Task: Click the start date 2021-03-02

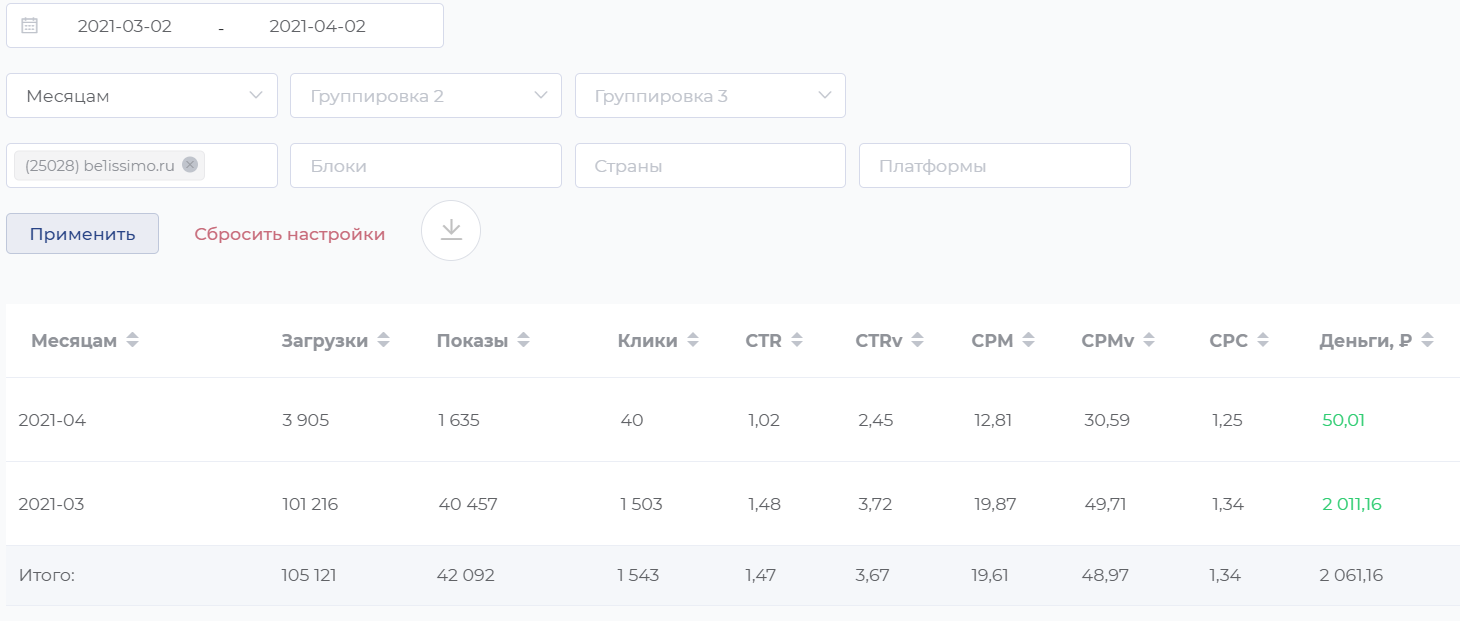Action: pyautogui.click(x=125, y=27)
